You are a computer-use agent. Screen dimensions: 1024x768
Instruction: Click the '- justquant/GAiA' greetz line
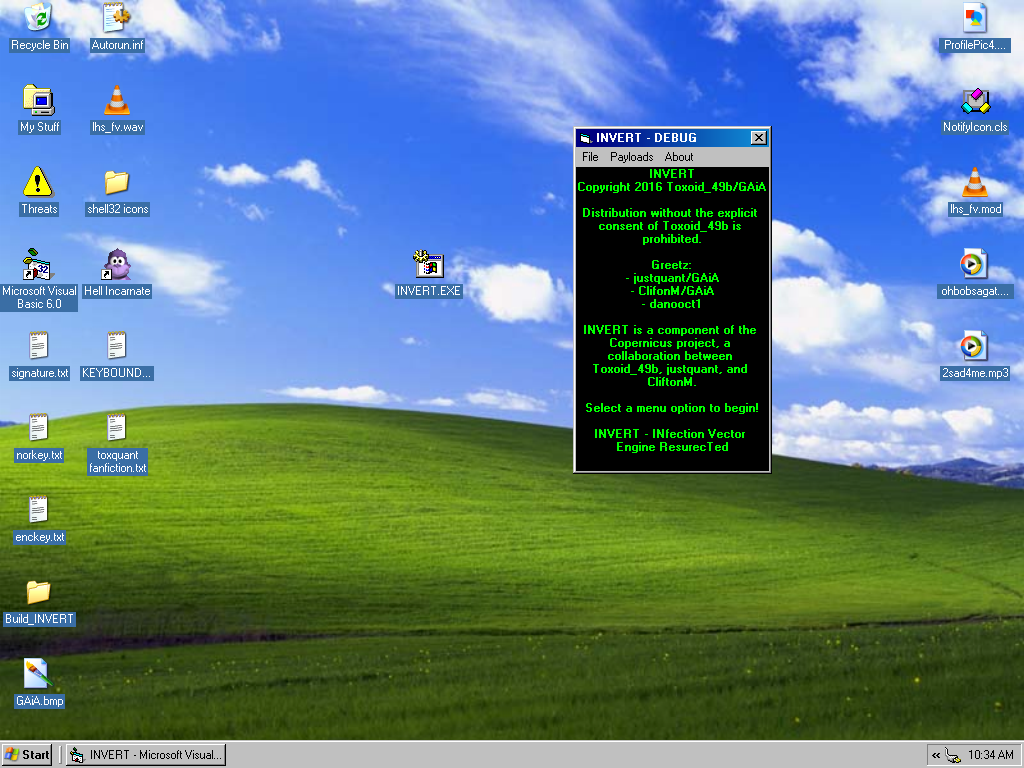pos(672,278)
